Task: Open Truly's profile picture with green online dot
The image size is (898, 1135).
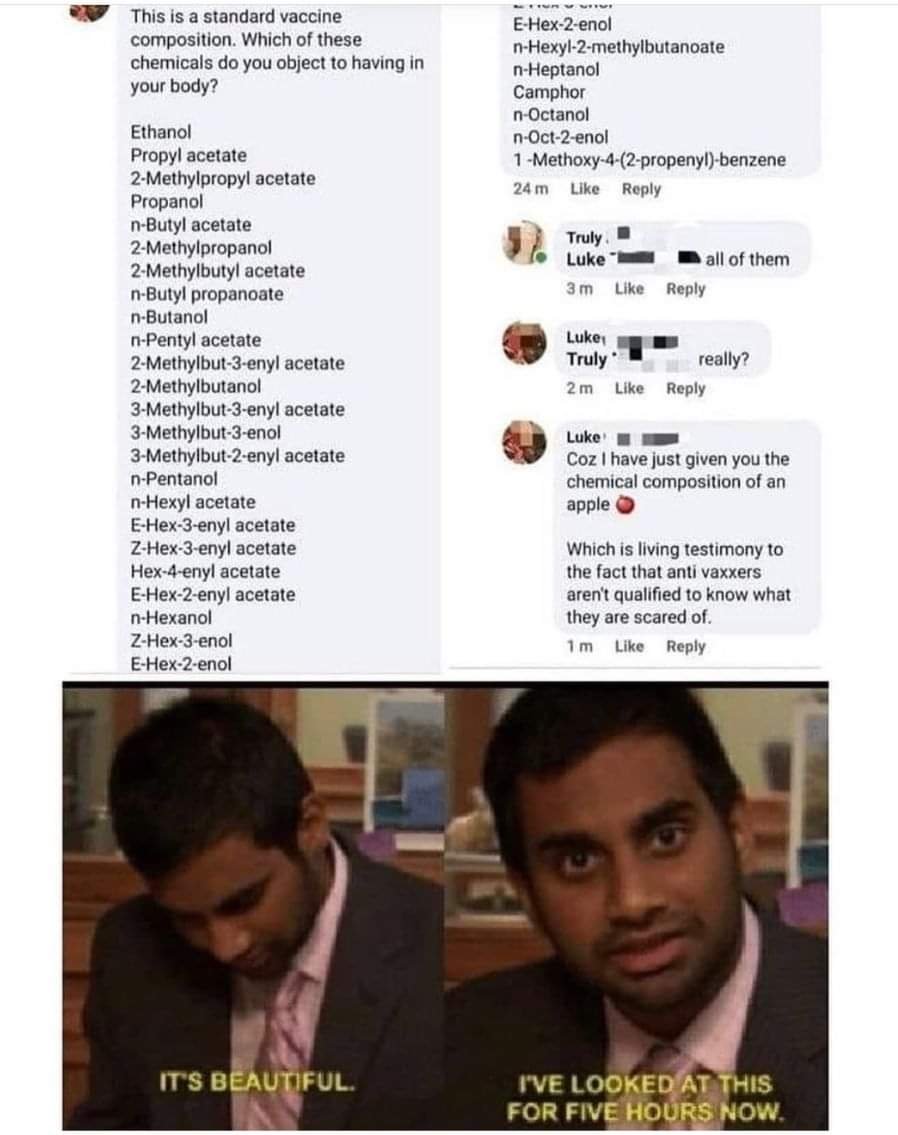Action: point(524,242)
